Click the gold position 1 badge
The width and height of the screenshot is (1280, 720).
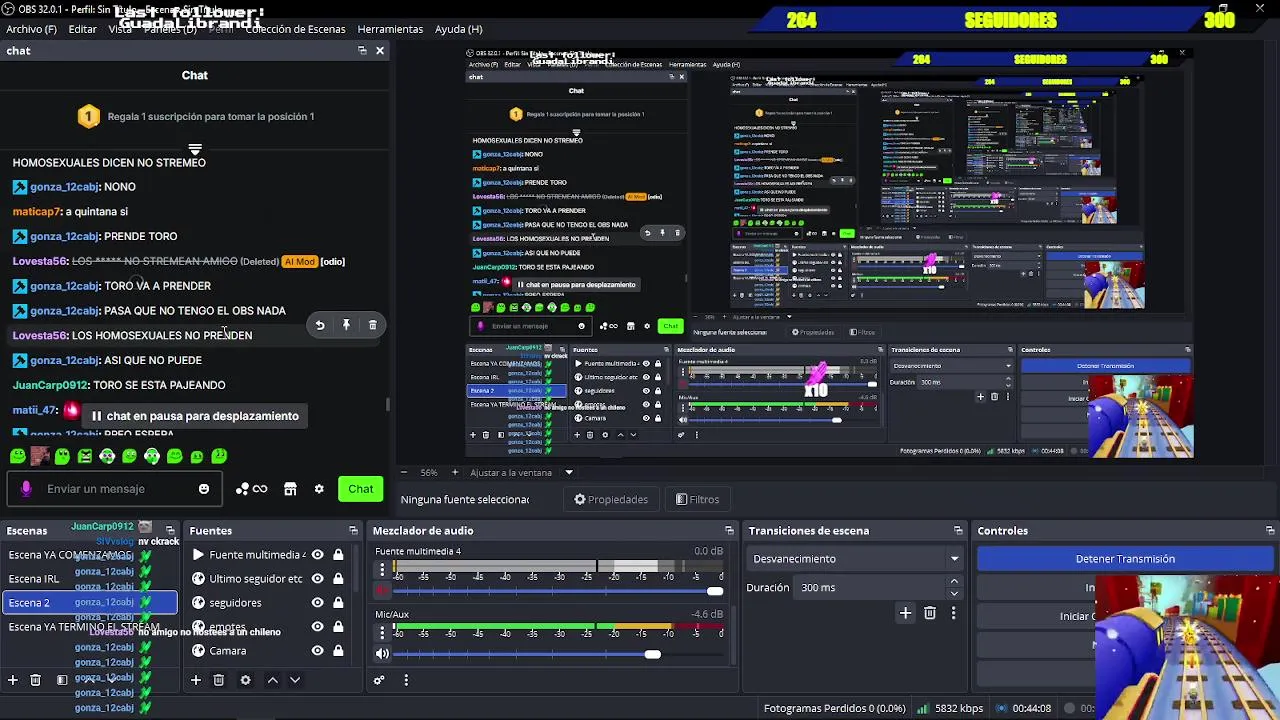pos(88,116)
